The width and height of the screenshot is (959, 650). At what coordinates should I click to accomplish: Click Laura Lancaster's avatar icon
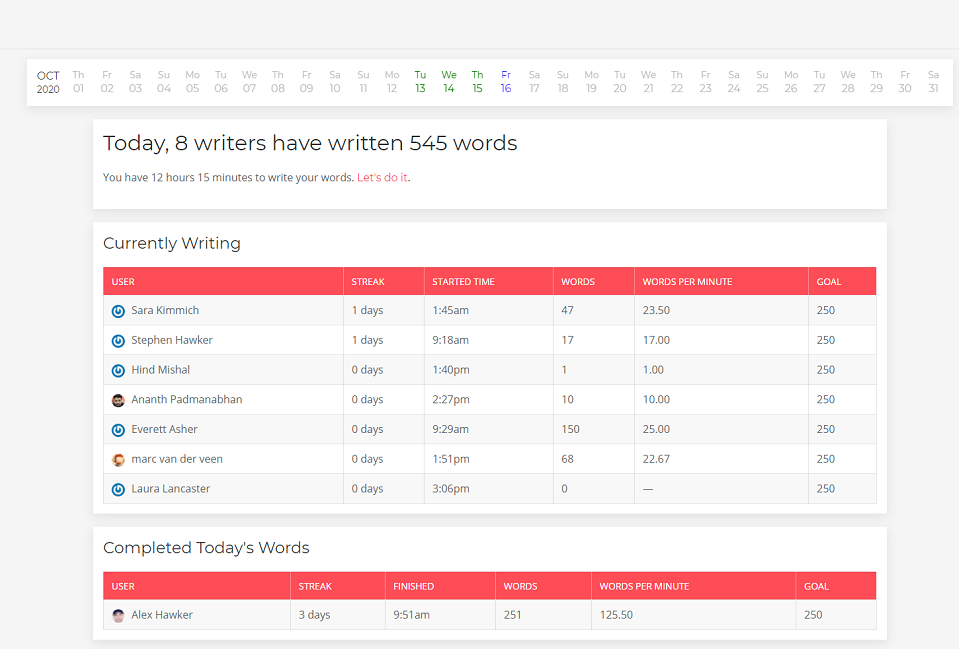(117, 489)
